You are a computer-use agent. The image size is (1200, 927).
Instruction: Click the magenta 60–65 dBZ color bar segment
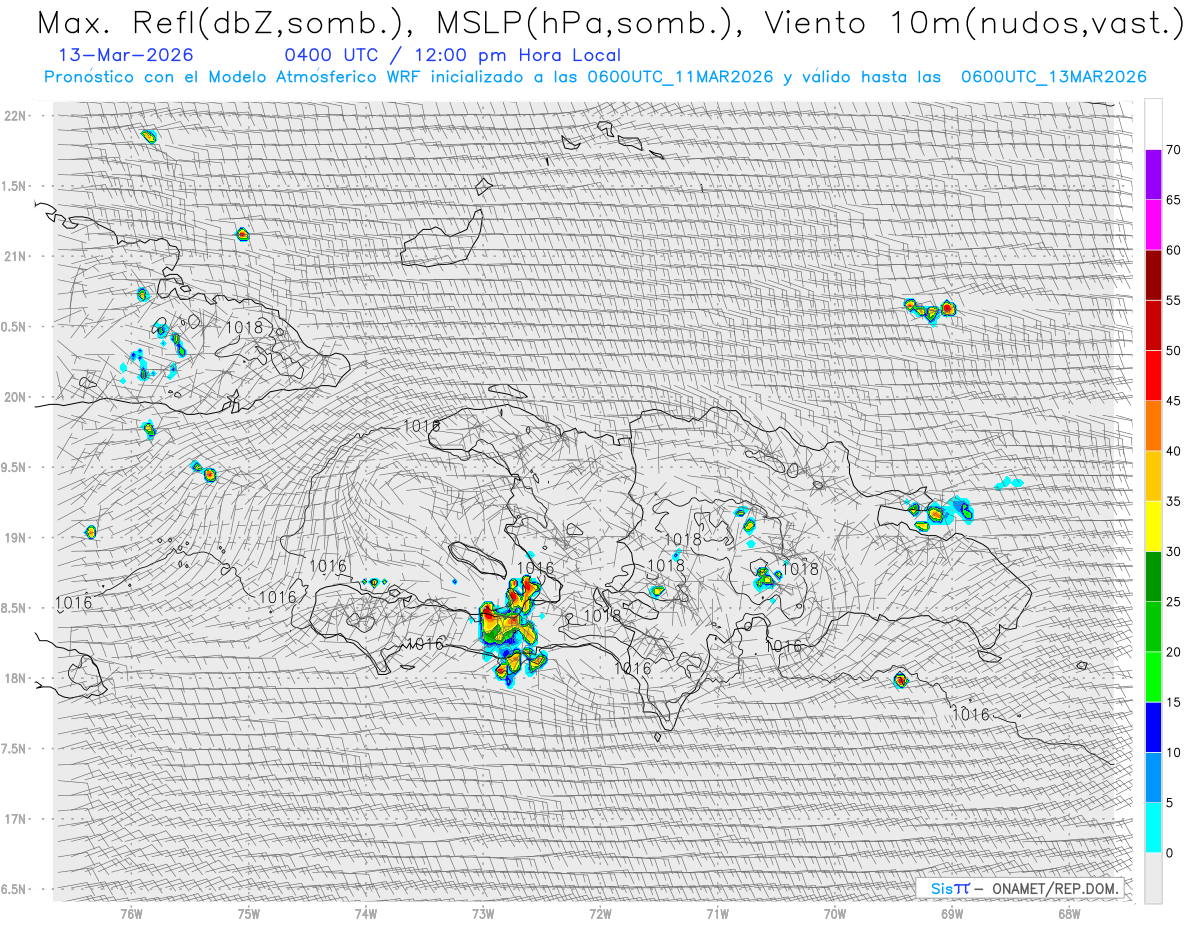(x=1153, y=225)
